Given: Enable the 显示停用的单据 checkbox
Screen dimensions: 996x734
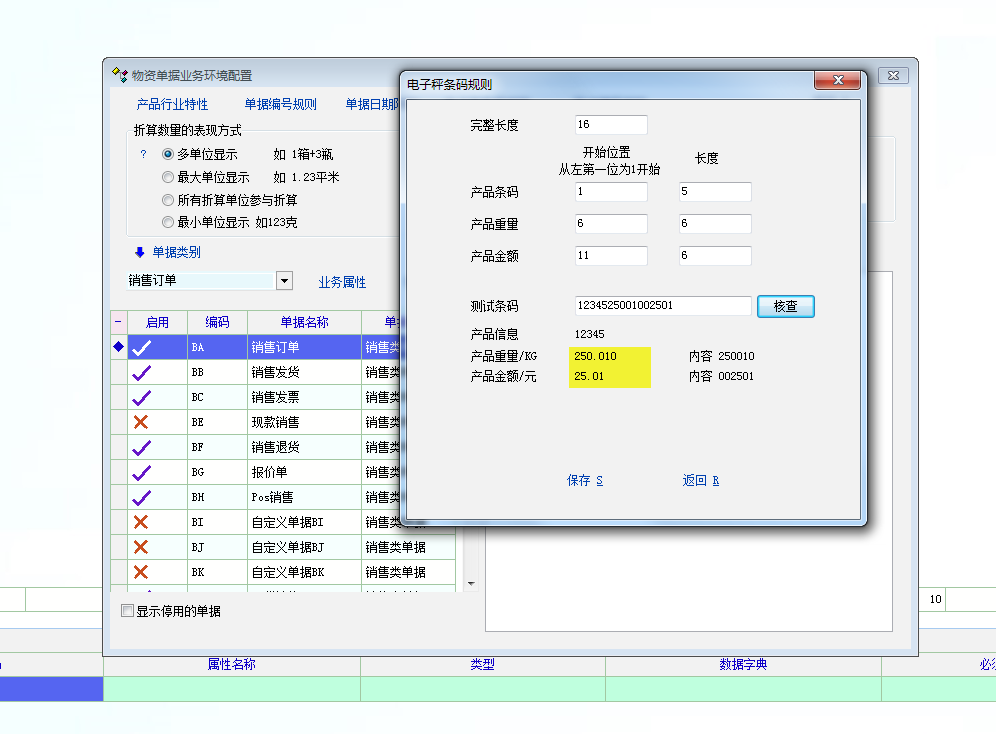Looking at the screenshot, I should coord(127,611).
